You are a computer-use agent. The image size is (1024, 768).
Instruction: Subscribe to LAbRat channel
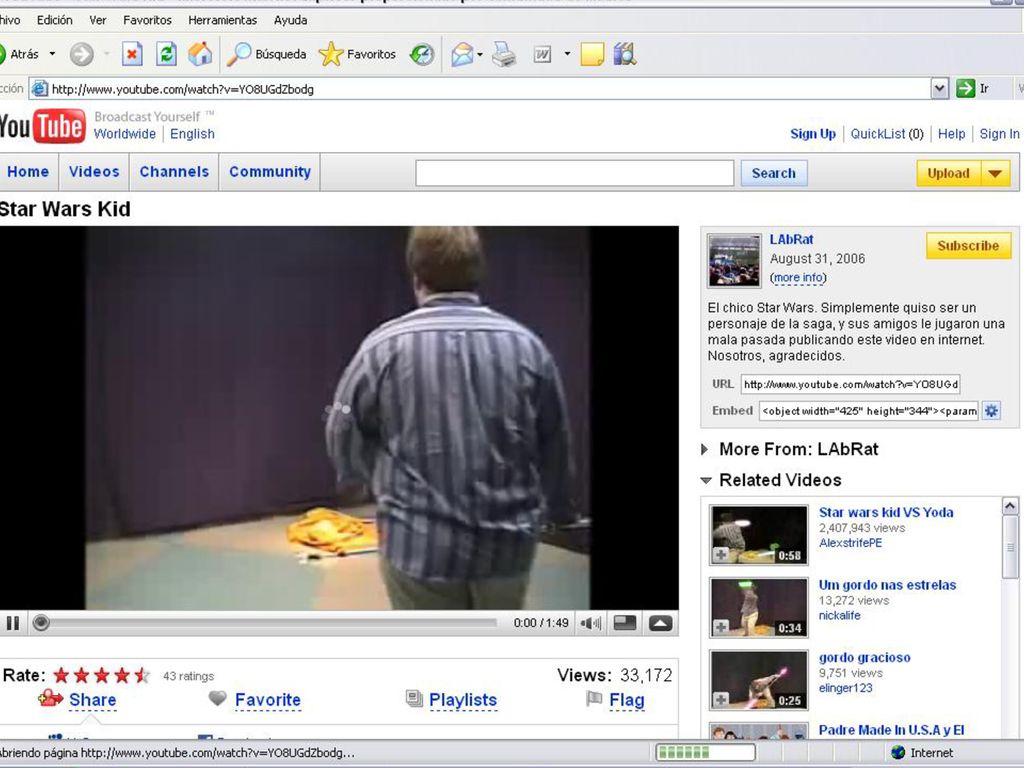968,246
